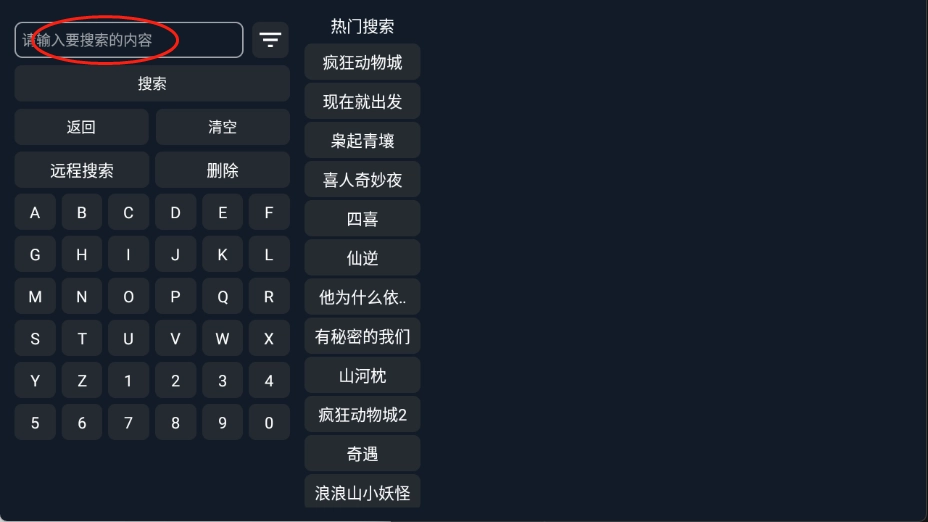
Task: Select hot search 疯狂动物城2
Action: pyautogui.click(x=362, y=414)
